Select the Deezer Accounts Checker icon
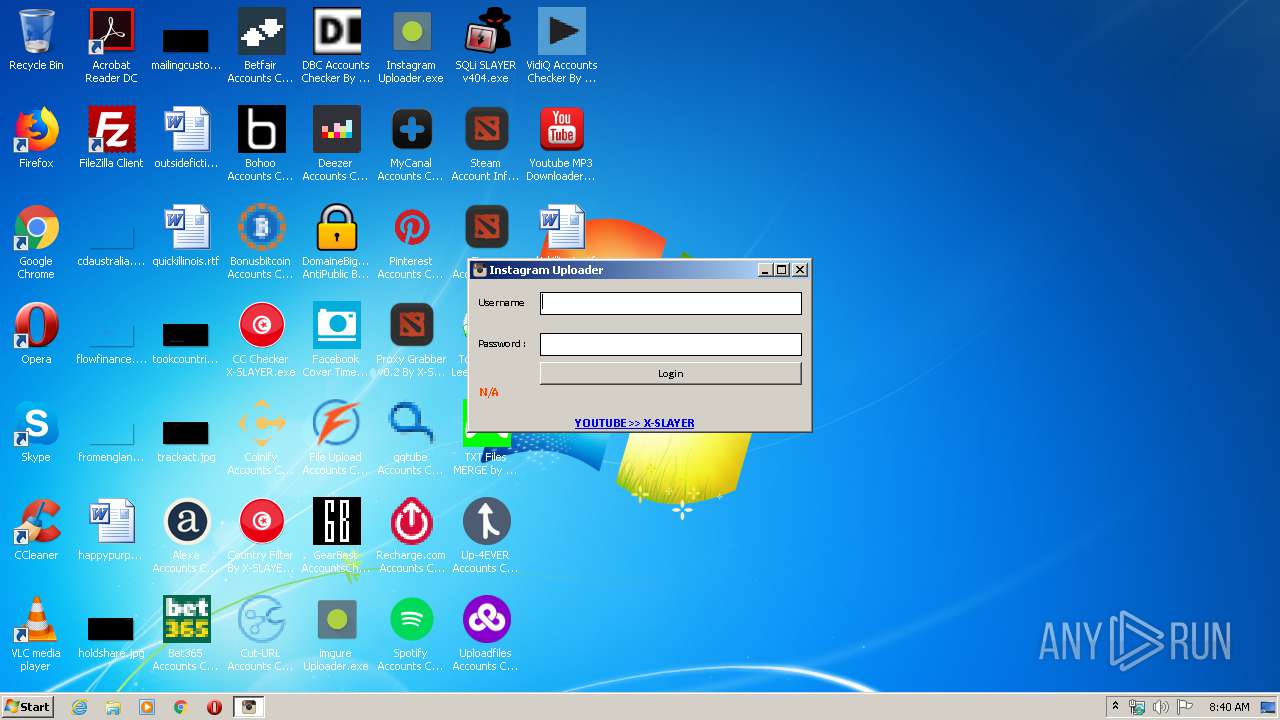 pyautogui.click(x=336, y=143)
